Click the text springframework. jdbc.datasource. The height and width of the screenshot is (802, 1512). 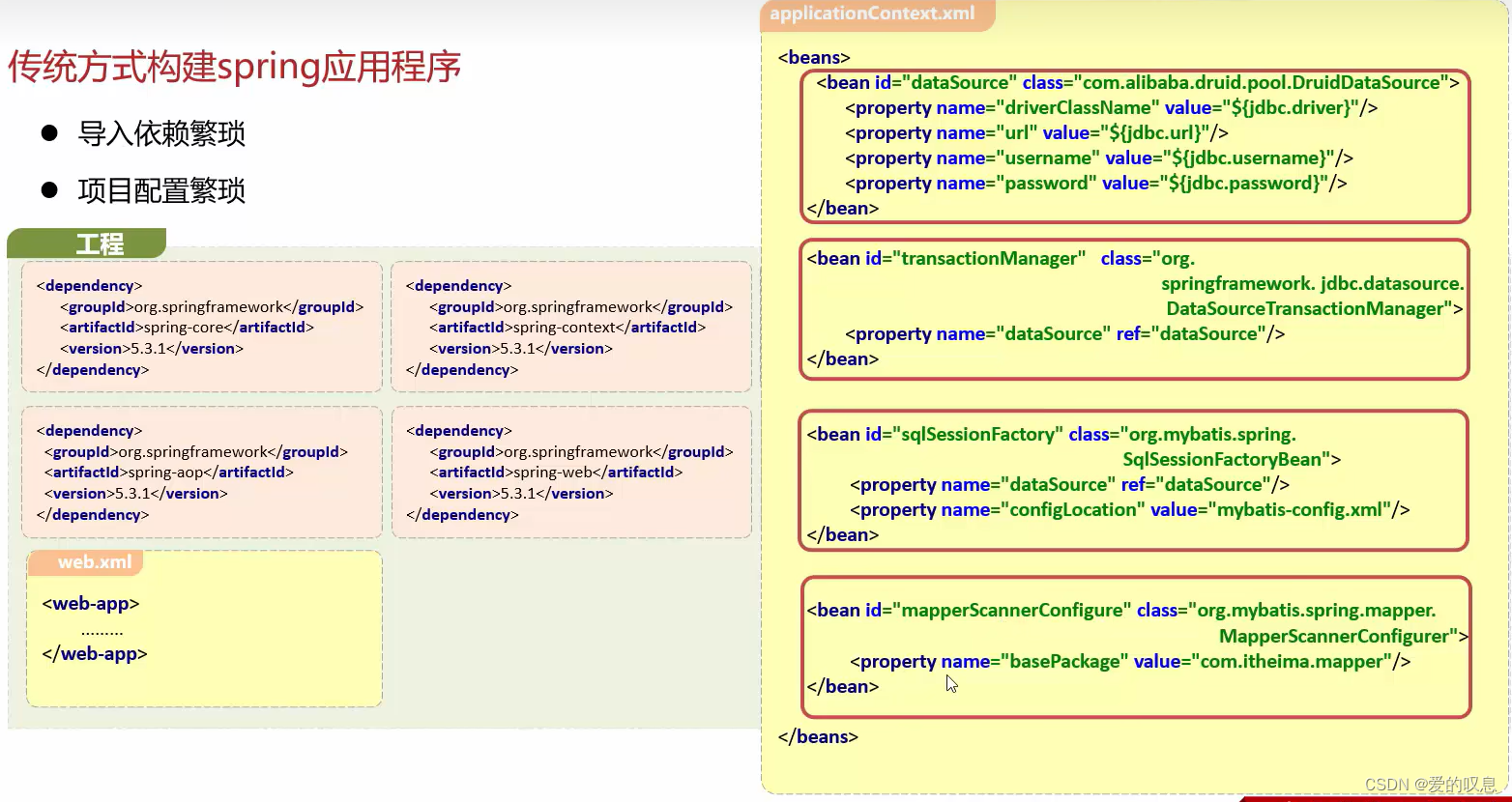1313,283
